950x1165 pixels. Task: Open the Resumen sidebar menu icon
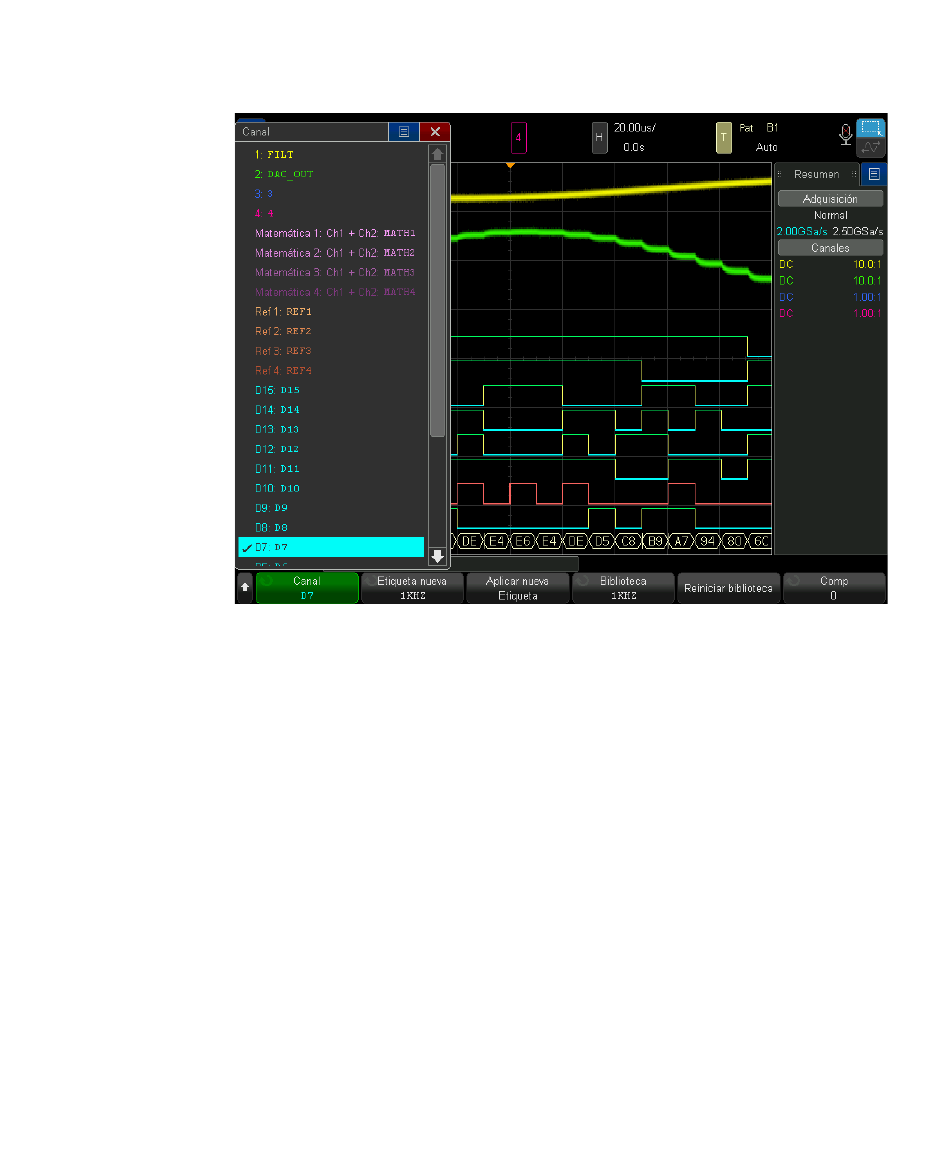[874, 174]
